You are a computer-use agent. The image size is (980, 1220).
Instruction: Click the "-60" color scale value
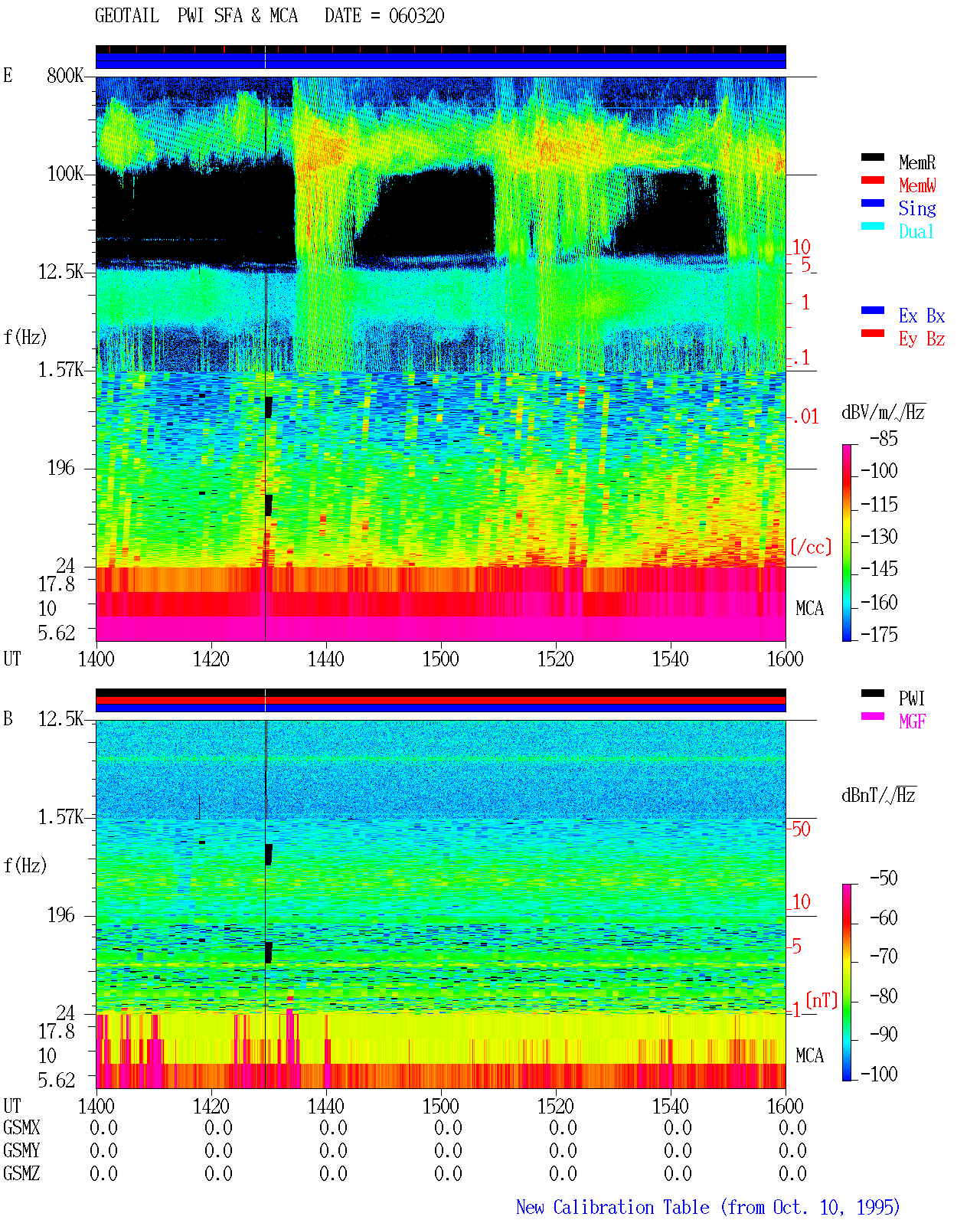884,917
